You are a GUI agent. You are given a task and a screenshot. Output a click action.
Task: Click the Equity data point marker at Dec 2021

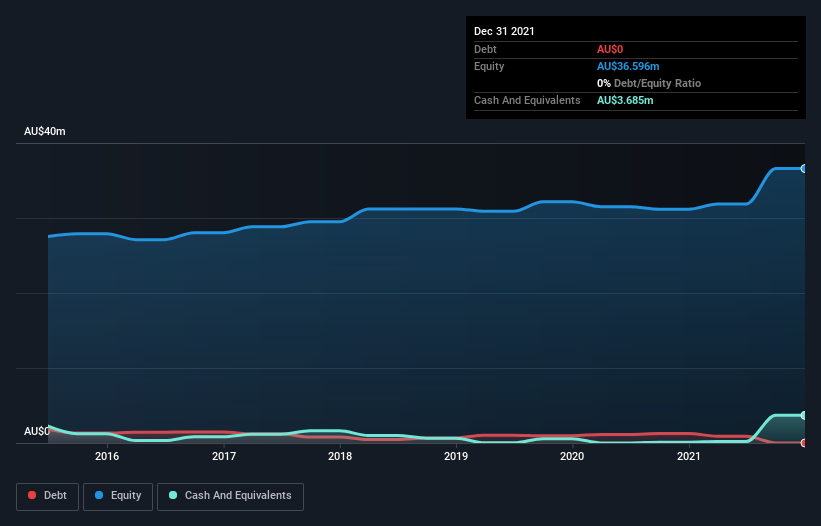pyautogui.click(x=804, y=169)
